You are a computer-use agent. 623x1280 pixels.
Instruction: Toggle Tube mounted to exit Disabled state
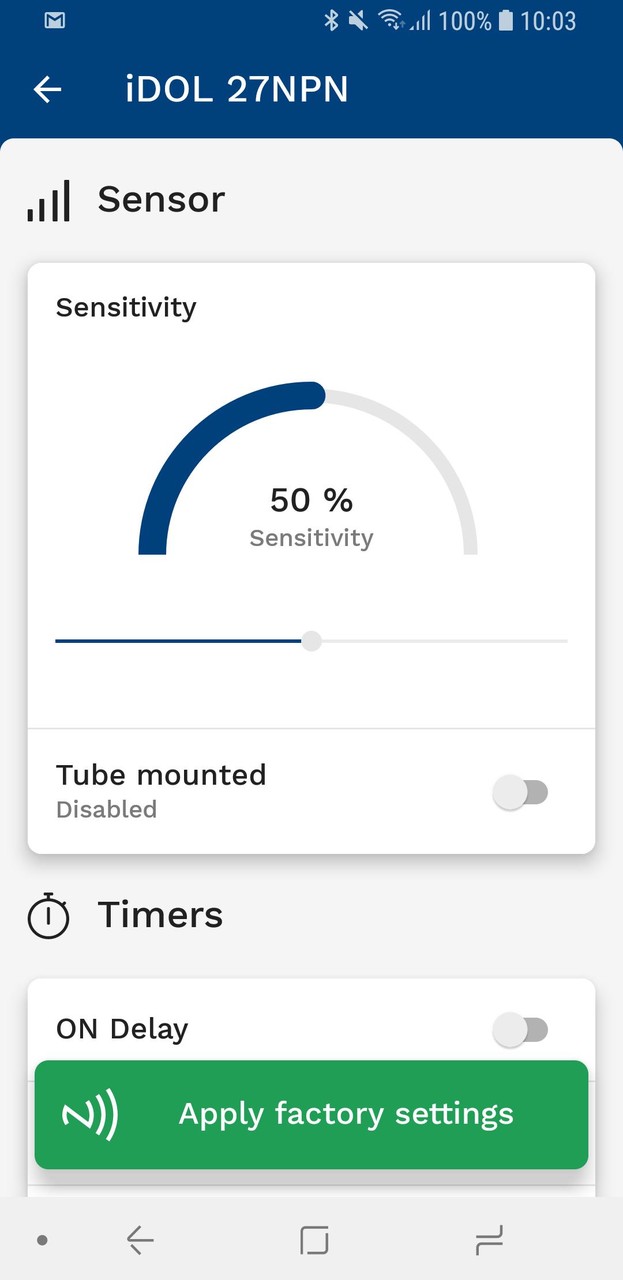click(x=521, y=791)
